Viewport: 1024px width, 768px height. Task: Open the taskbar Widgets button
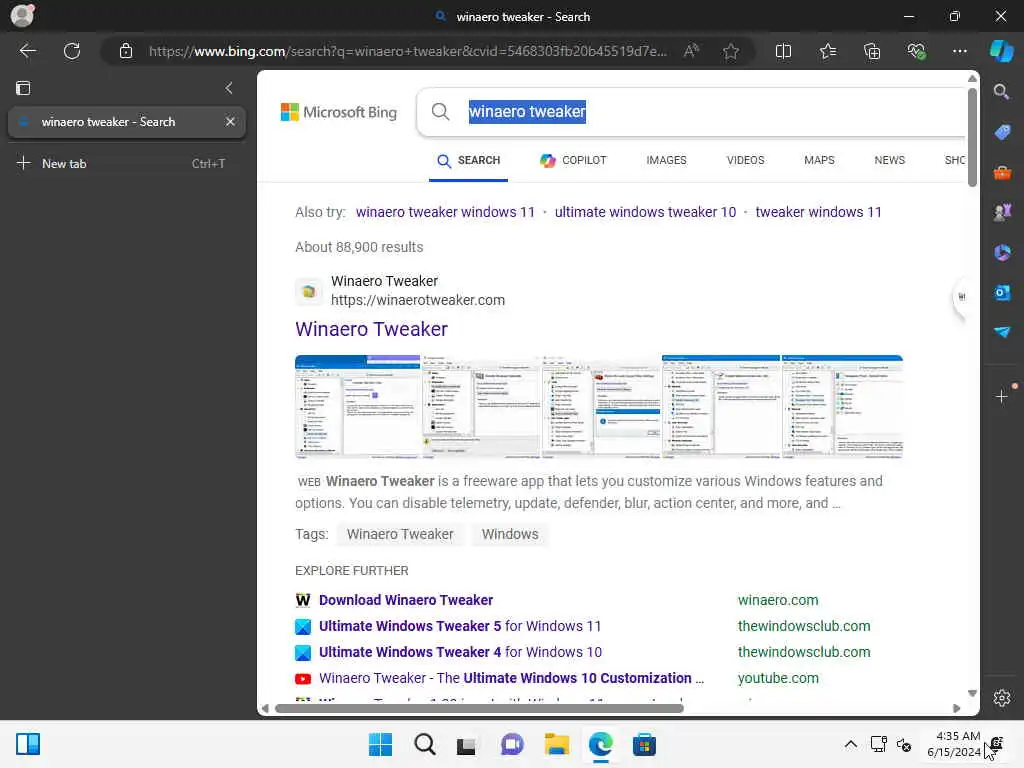[x=27, y=744]
